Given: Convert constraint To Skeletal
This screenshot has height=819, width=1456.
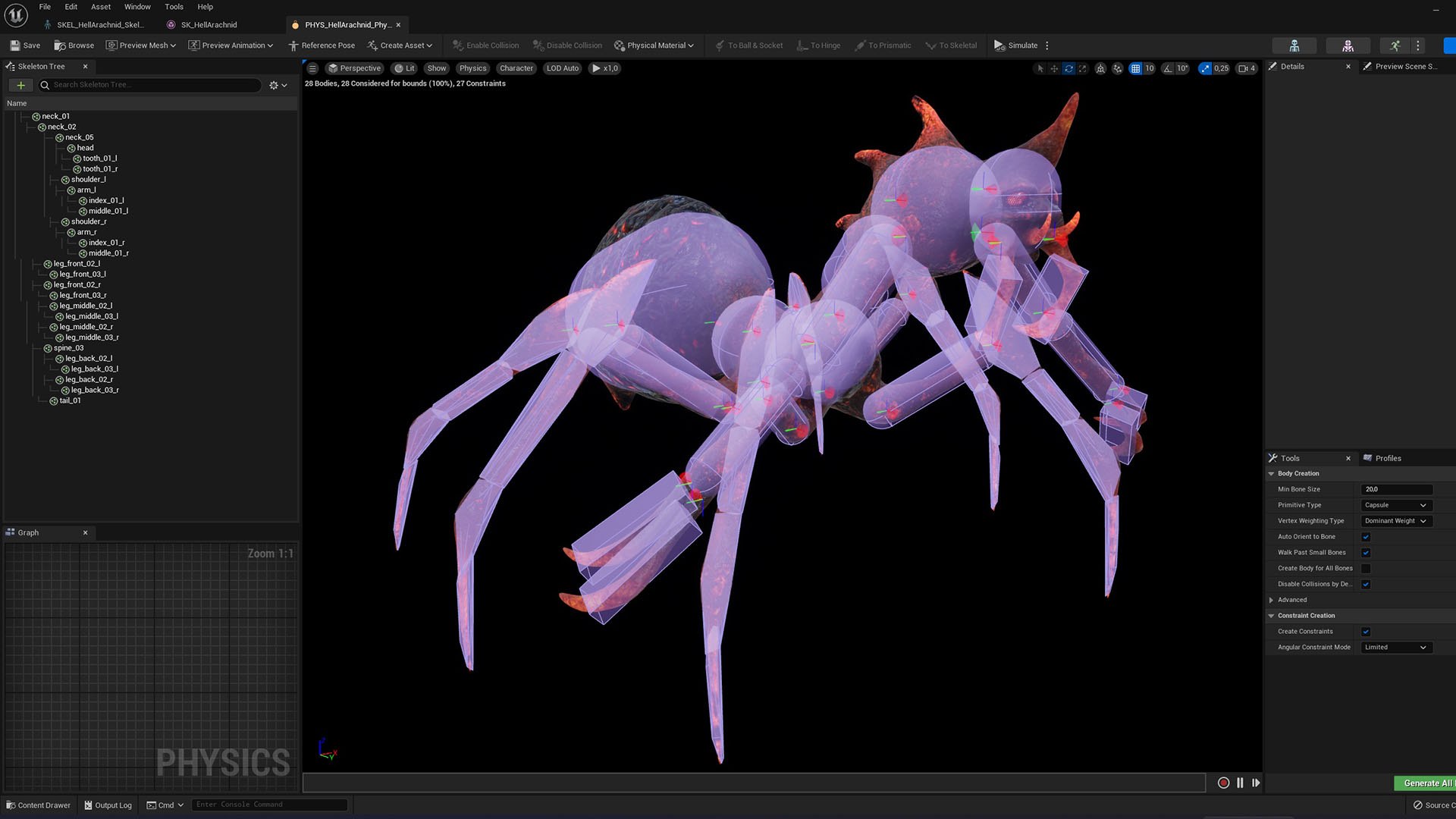Looking at the screenshot, I should point(951,45).
